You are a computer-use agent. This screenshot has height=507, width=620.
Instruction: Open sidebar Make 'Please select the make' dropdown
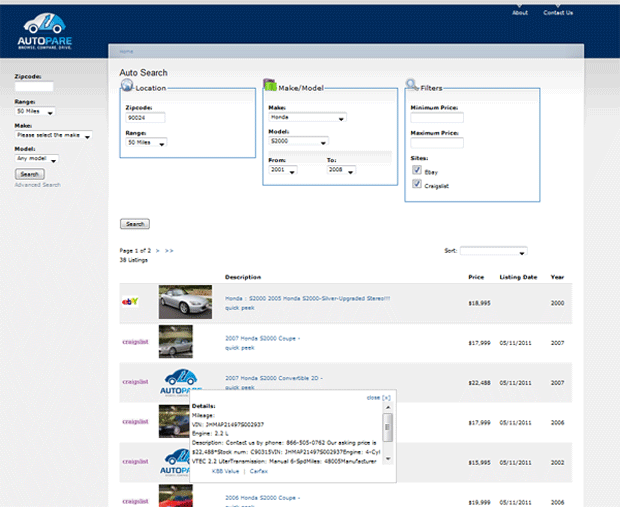[x=53, y=135]
